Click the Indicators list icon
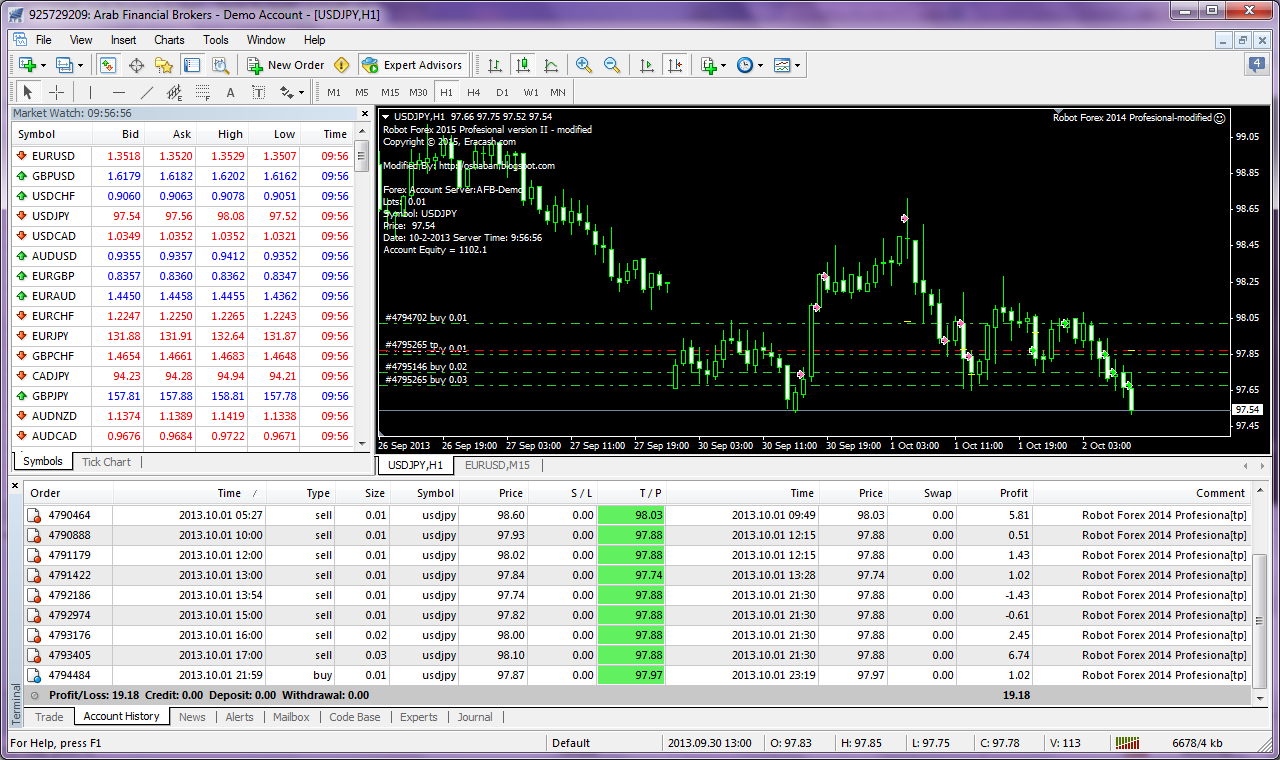The height and width of the screenshot is (760, 1280). [x=708, y=65]
